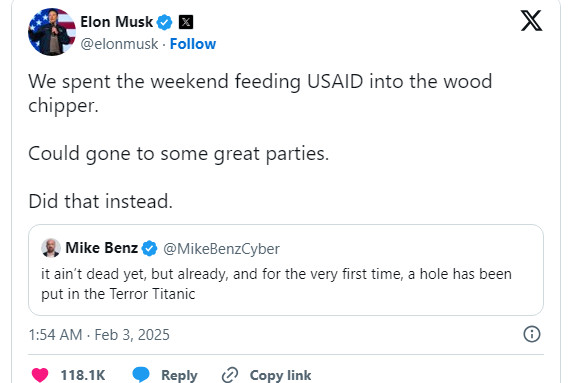This screenshot has width=574, height=383.
Task: Click the black X affiliation badge
Action: (186, 22)
